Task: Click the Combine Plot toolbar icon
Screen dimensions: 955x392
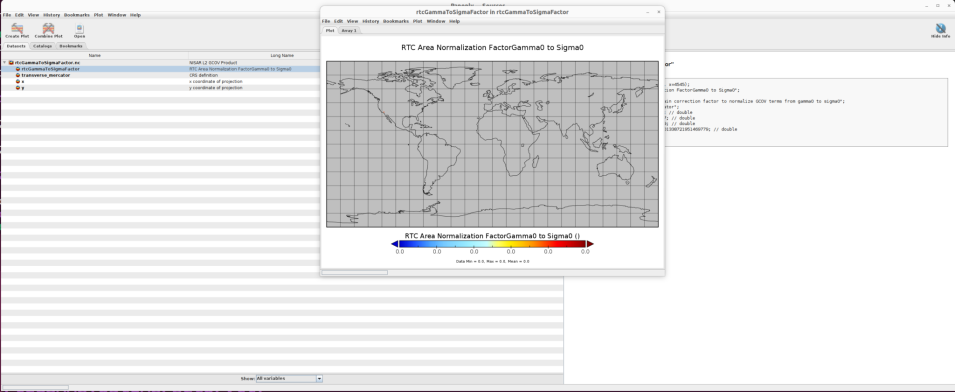Action: pyautogui.click(x=48, y=30)
